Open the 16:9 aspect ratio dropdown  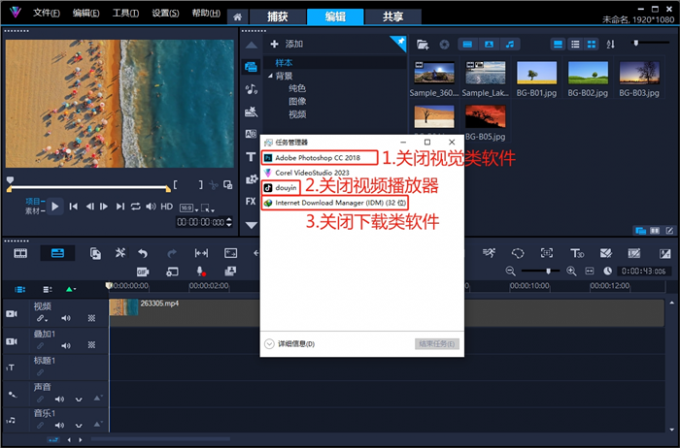(189, 209)
